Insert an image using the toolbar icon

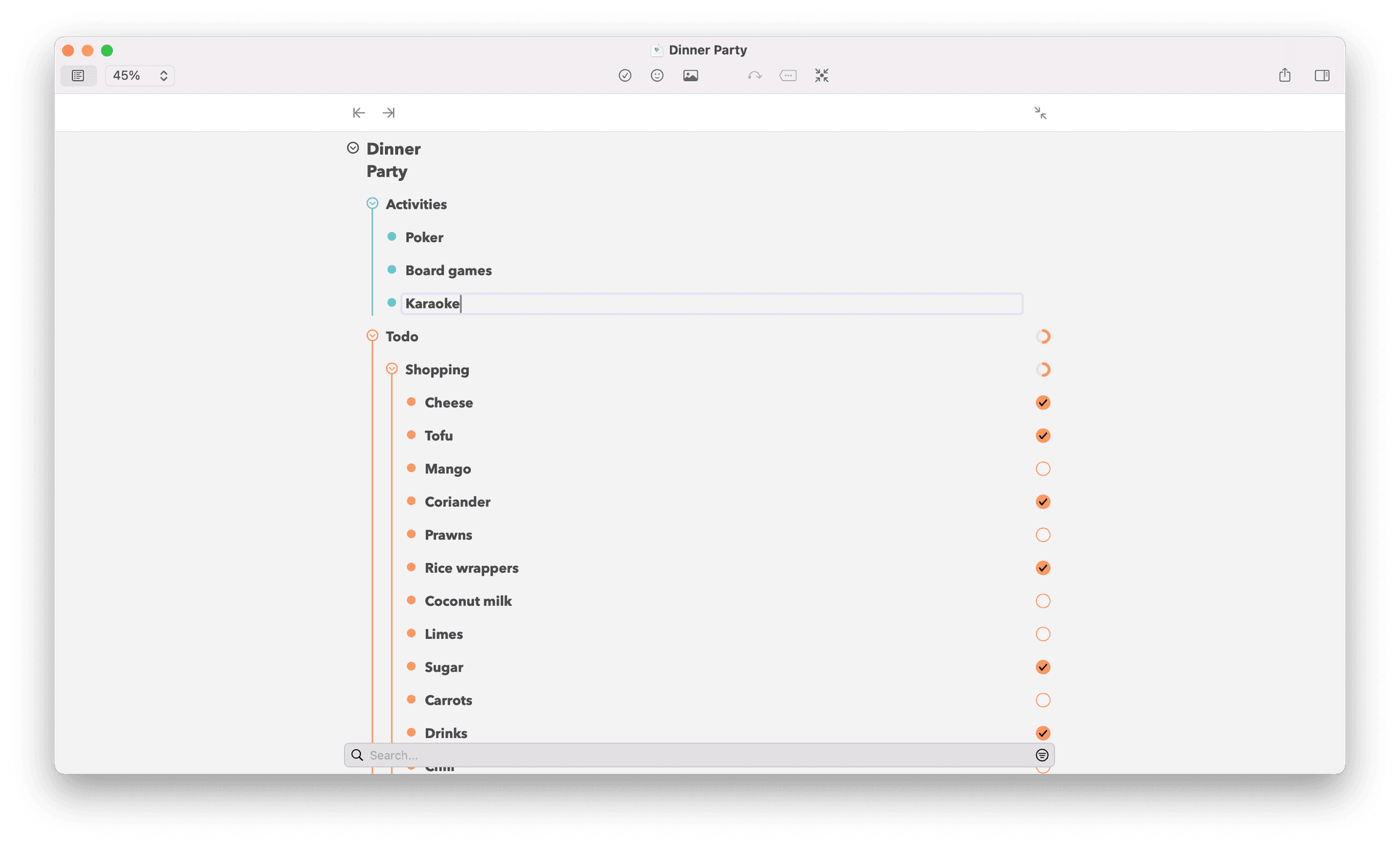[691, 75]
